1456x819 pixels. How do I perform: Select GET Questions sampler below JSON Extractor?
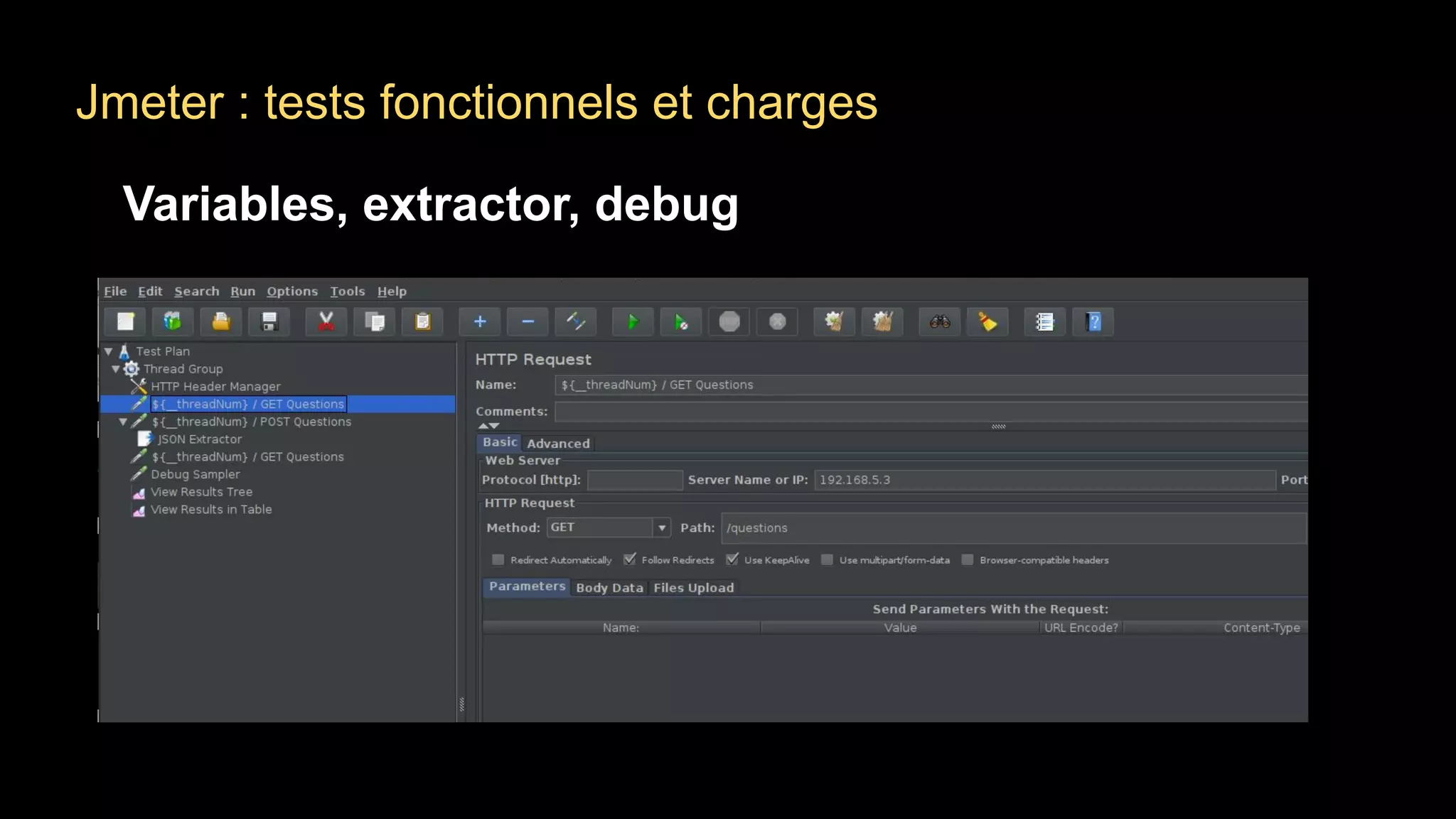tap(248, 457)
